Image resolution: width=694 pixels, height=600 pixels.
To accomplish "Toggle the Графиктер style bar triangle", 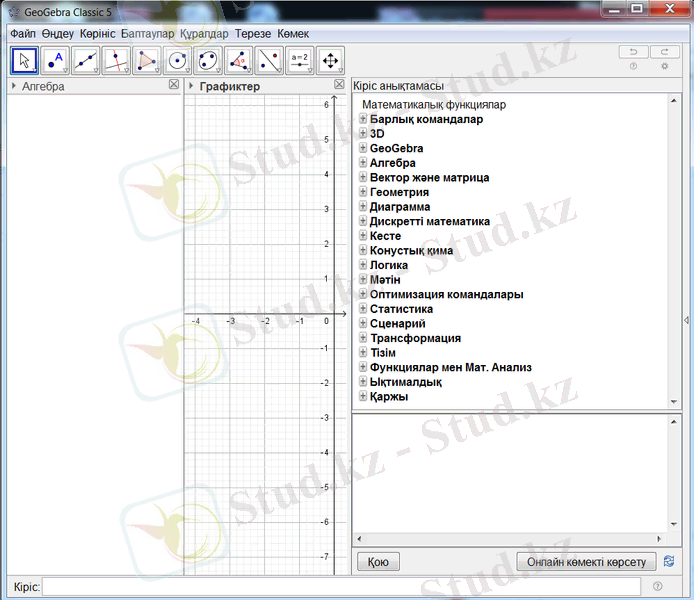I will (x=191, y=86).
